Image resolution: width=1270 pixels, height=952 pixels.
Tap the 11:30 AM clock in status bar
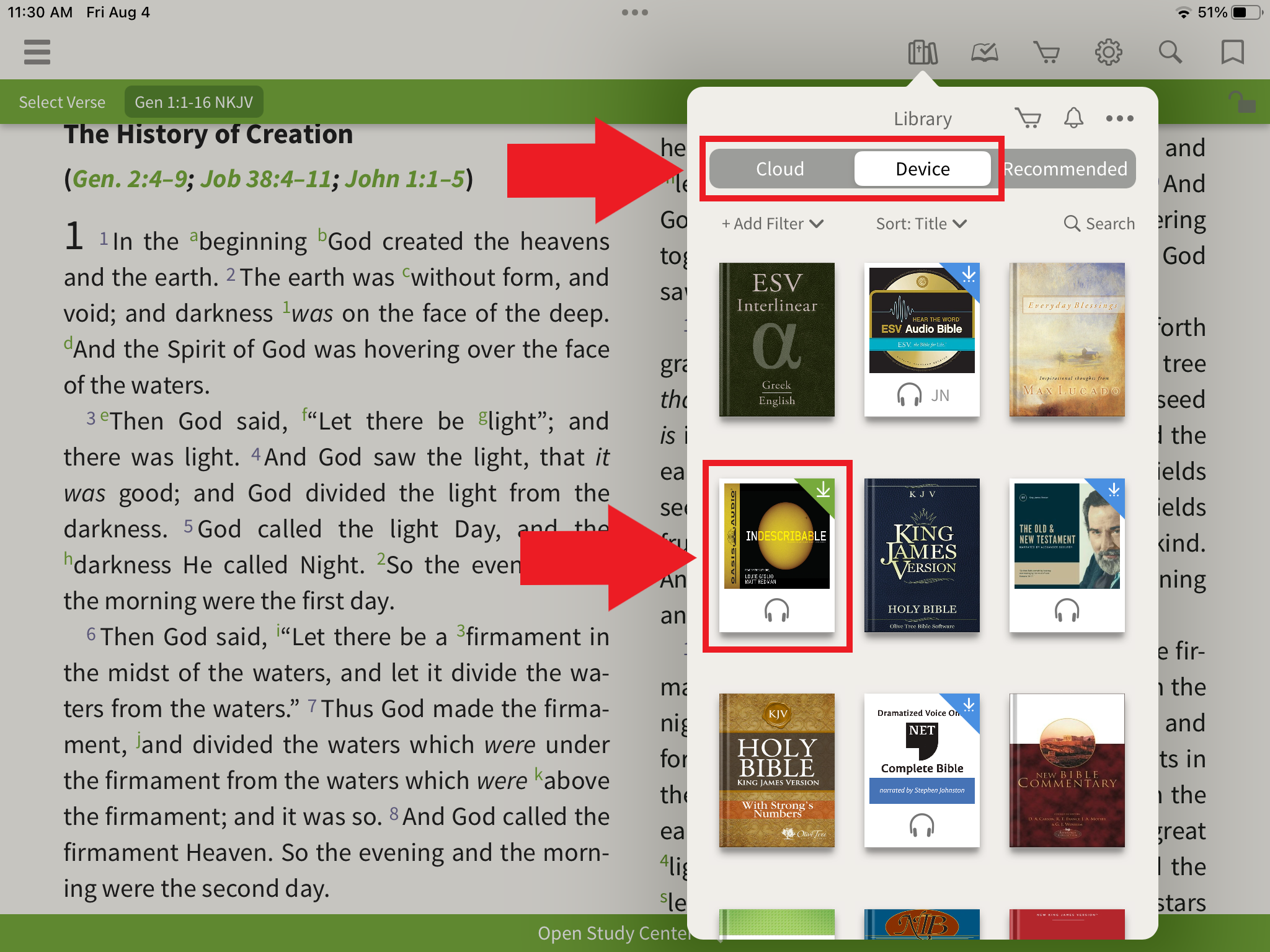point(40,12)
